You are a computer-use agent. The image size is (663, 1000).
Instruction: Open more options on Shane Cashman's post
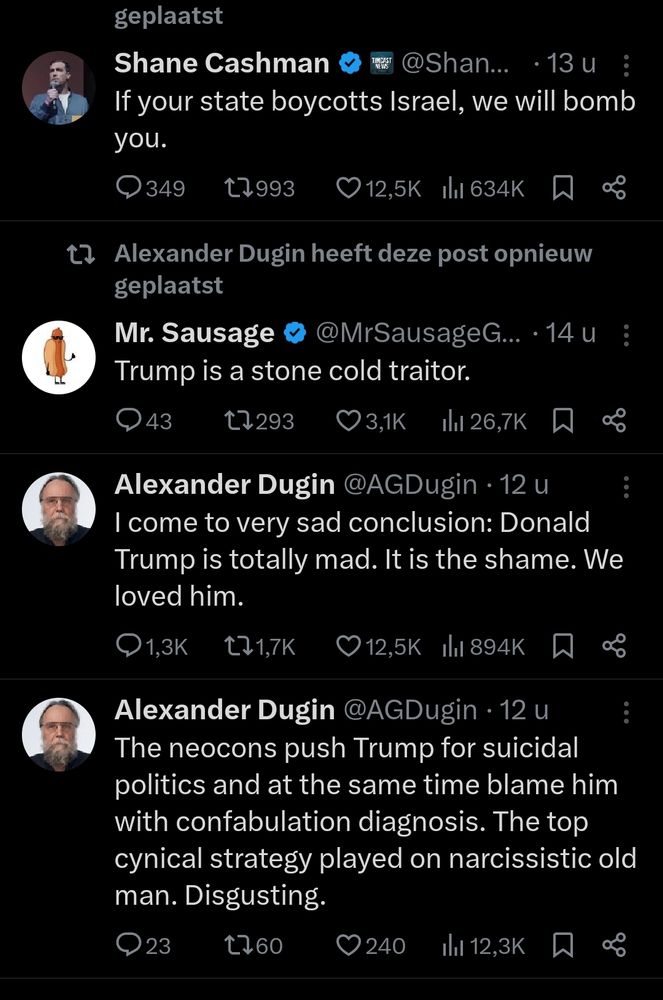[x=625, y=65]
